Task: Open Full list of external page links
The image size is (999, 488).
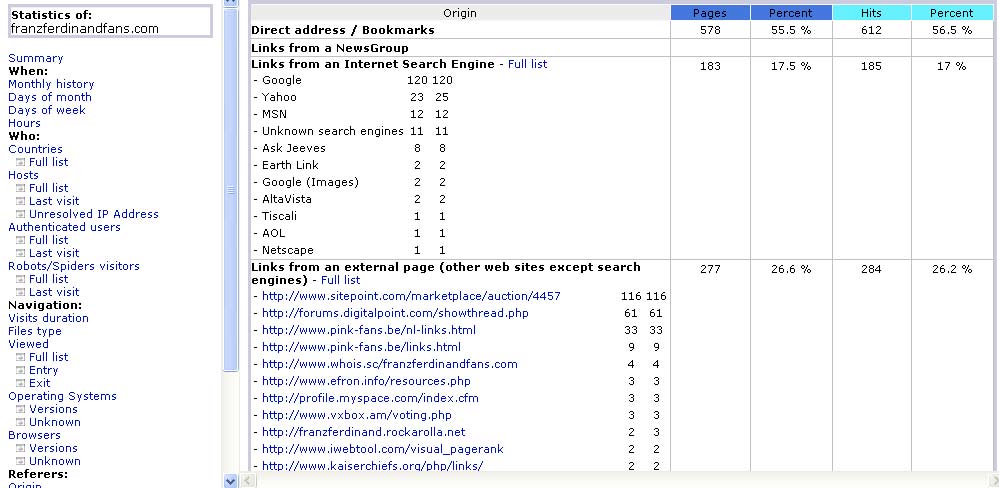Action: [x=340, y=280]
